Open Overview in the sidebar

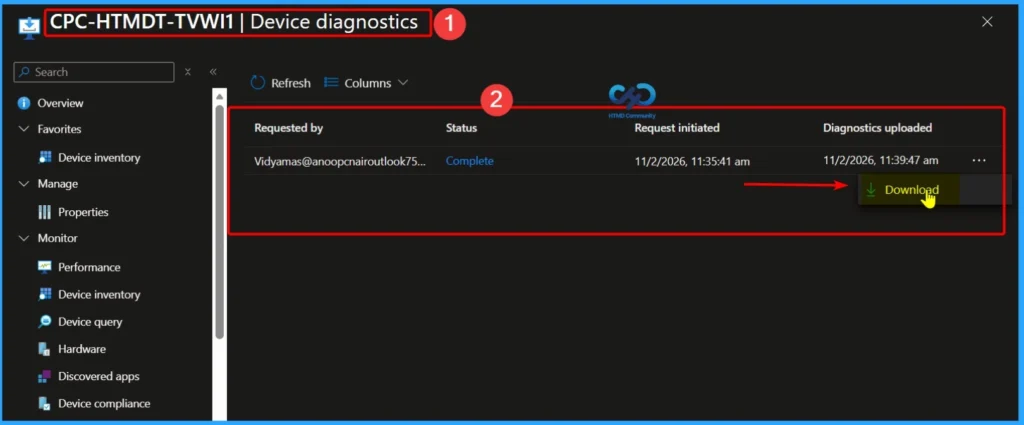60,103
